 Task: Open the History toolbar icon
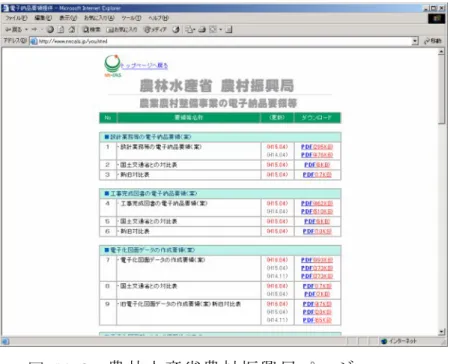[176, 30]
